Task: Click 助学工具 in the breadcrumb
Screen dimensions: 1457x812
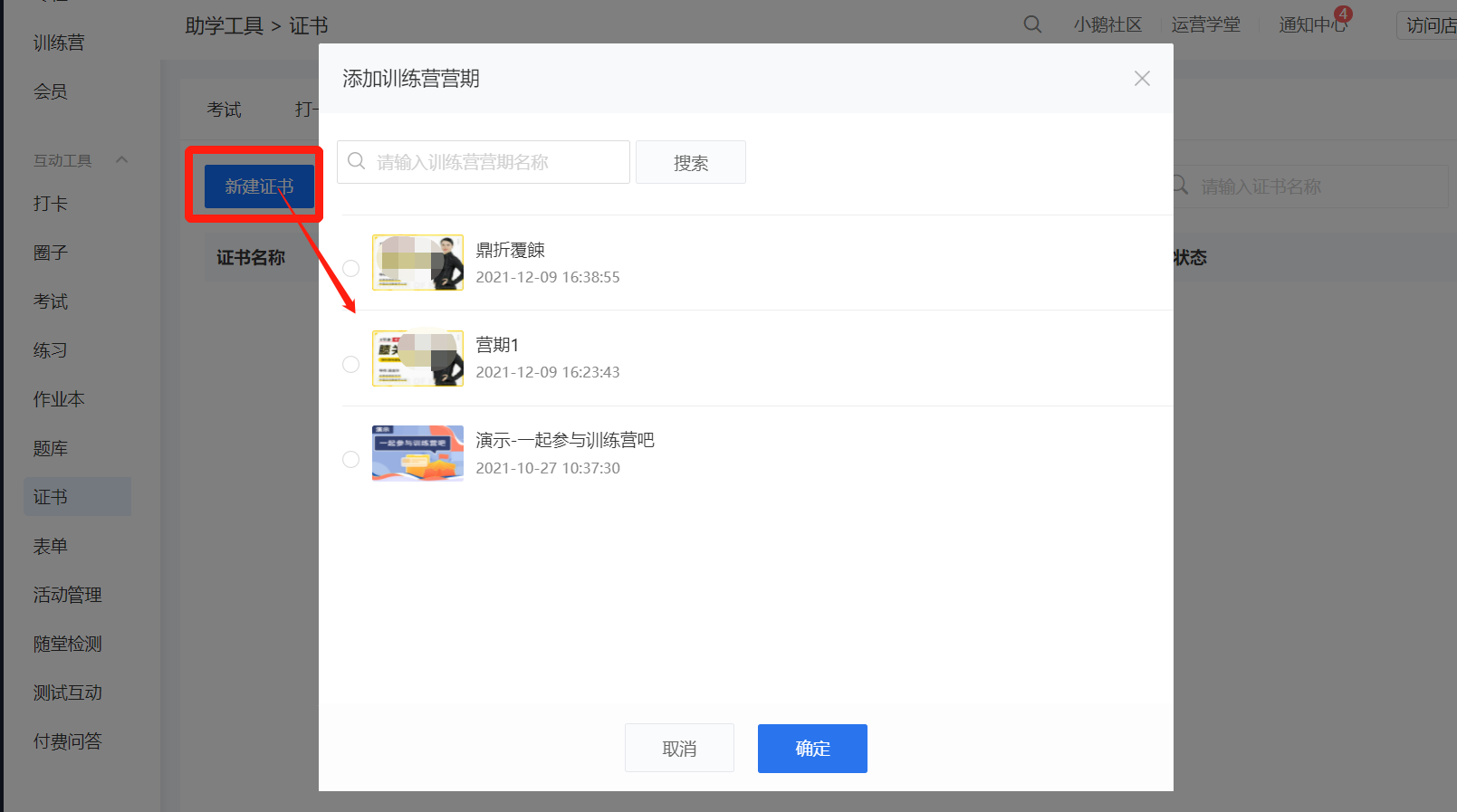Action: pyautogui.click(x=224, y=25)
